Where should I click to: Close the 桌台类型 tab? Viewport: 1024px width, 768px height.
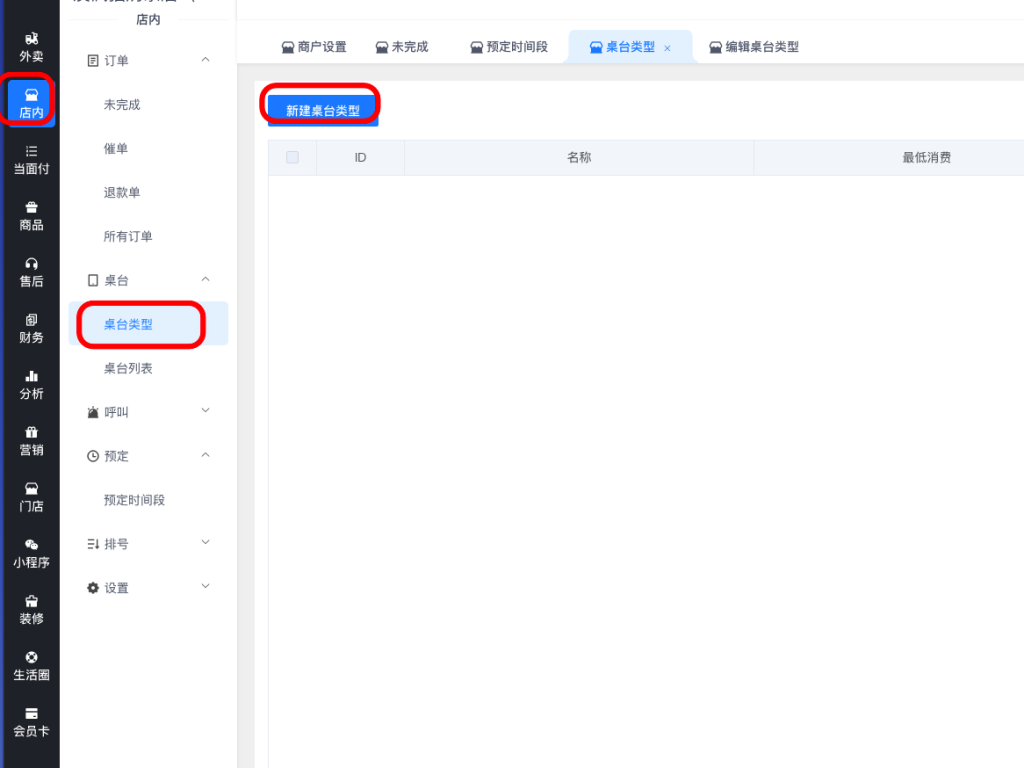click(667, 48)
